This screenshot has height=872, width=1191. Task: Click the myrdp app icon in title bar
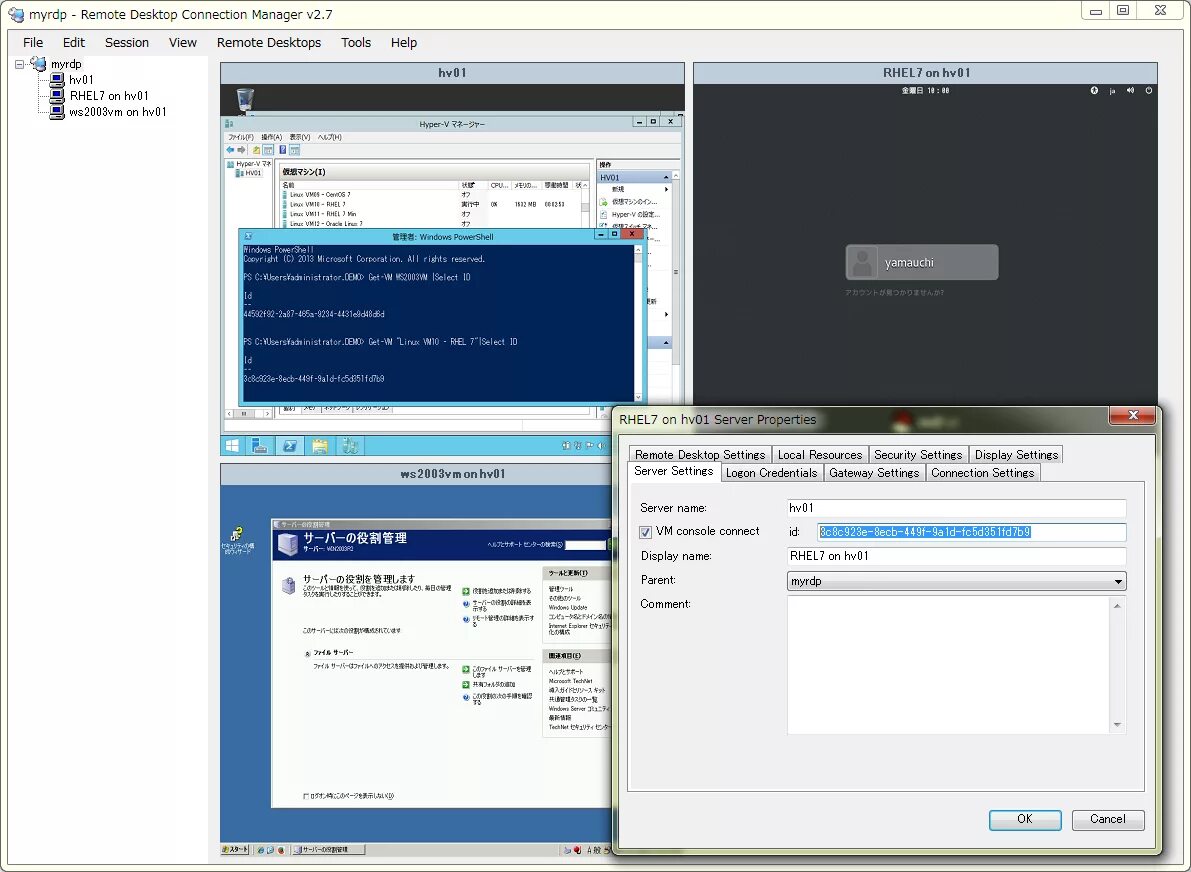pyautogui.click(x=16, y=14)
